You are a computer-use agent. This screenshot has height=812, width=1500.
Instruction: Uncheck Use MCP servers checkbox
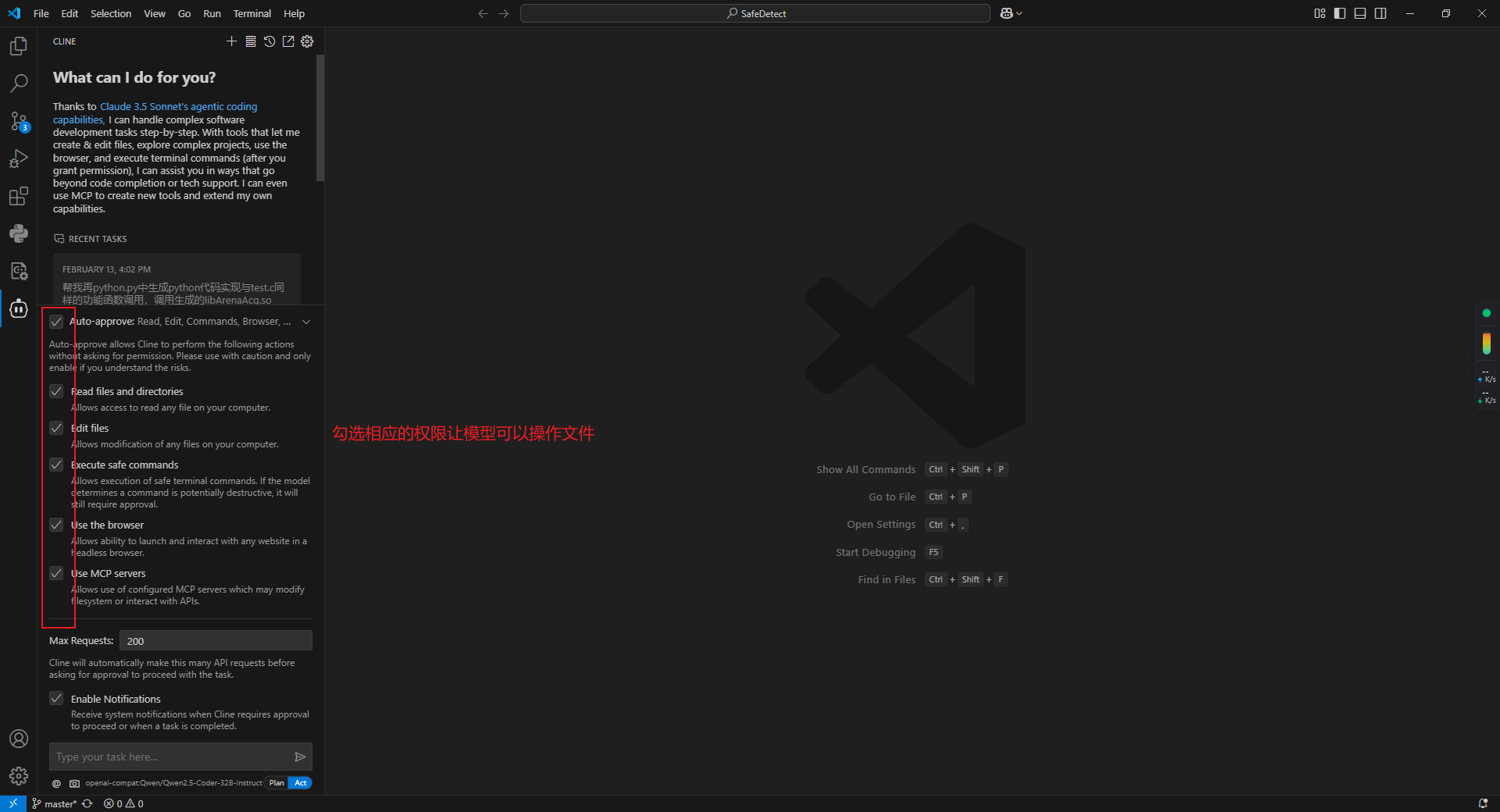(56, 573)
